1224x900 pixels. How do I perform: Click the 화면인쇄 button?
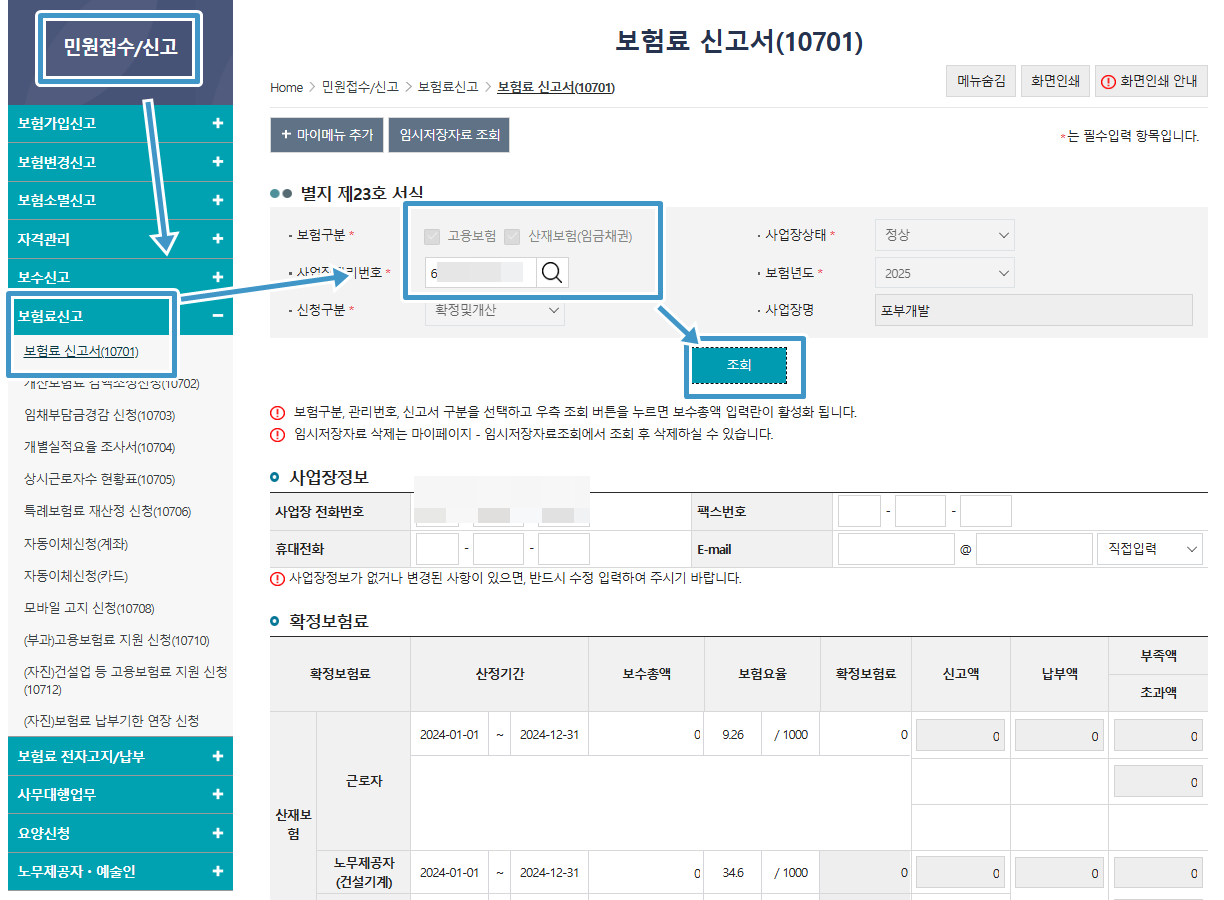click(1055, 81)
